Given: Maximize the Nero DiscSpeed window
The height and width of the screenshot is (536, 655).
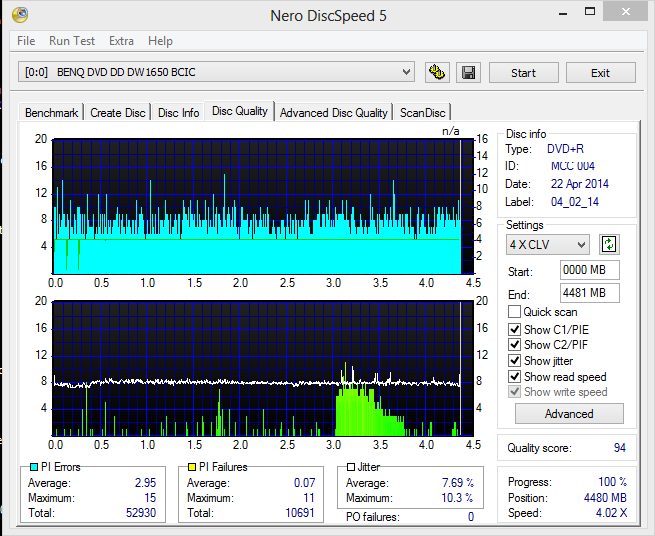Looking at the screenshot, I should pos(590,12).
